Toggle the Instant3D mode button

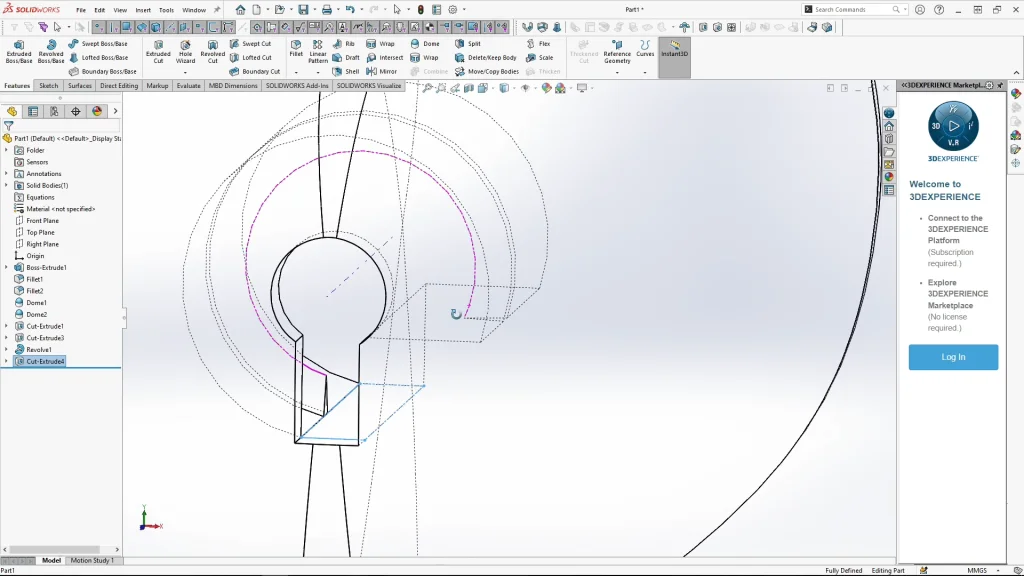675,48
